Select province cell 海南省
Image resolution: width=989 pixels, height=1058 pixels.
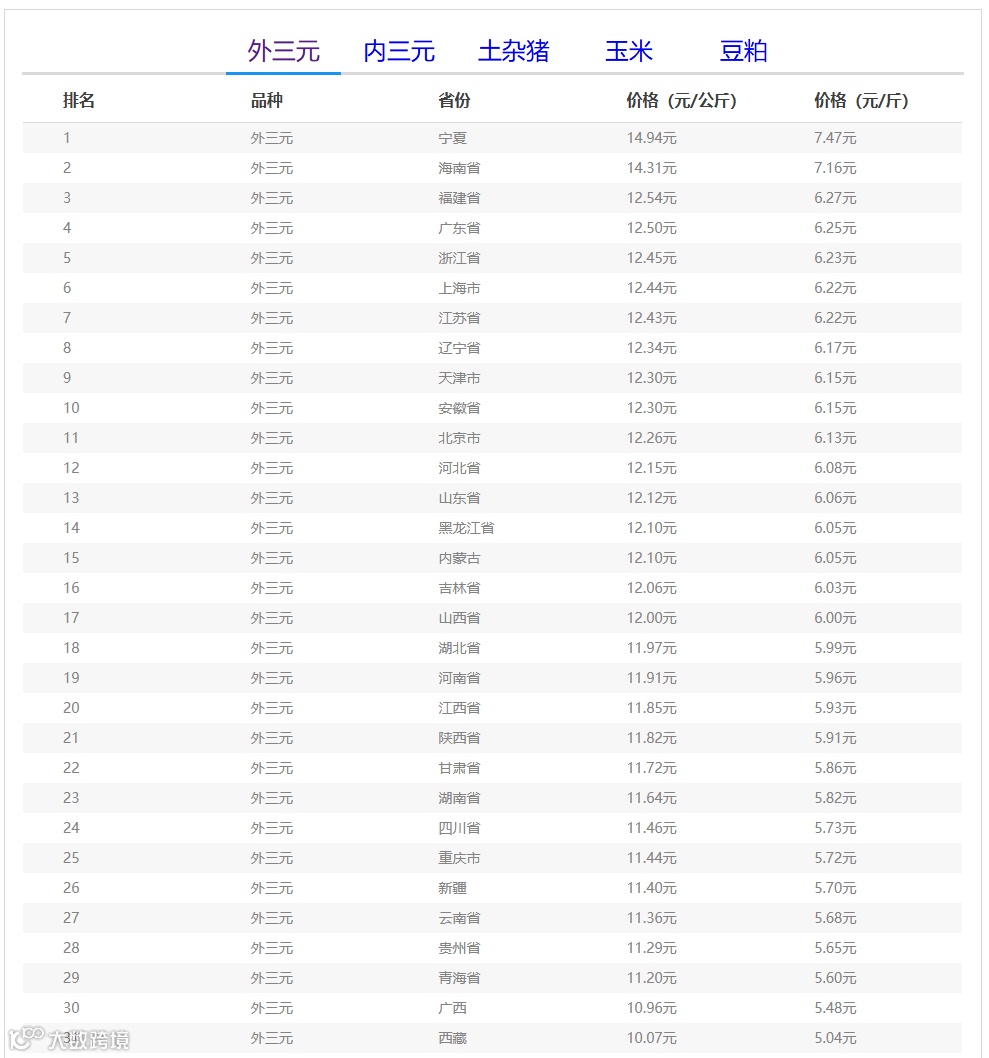[x=459, y=168]
